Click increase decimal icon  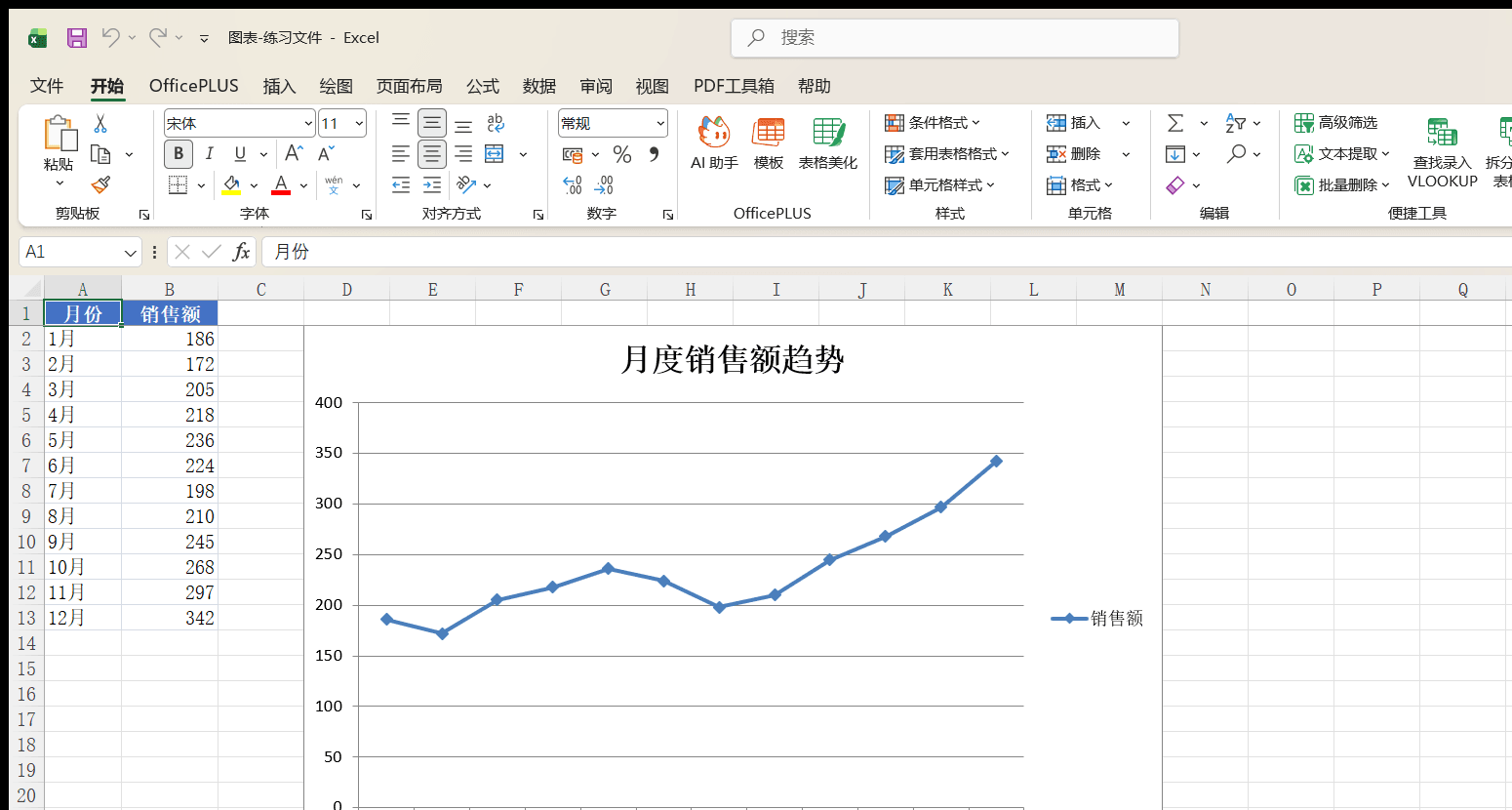coord(573,184)
